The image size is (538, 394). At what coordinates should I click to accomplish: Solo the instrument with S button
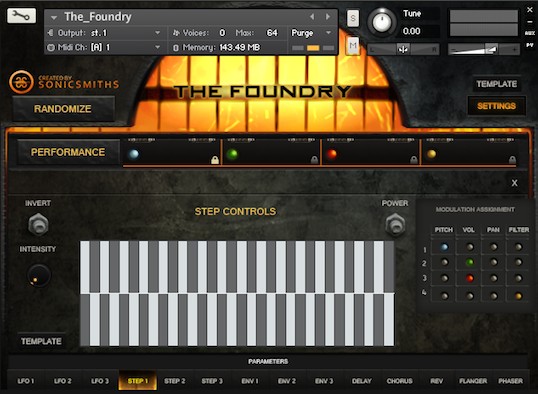pyautogui.click(x=353, y=18)
